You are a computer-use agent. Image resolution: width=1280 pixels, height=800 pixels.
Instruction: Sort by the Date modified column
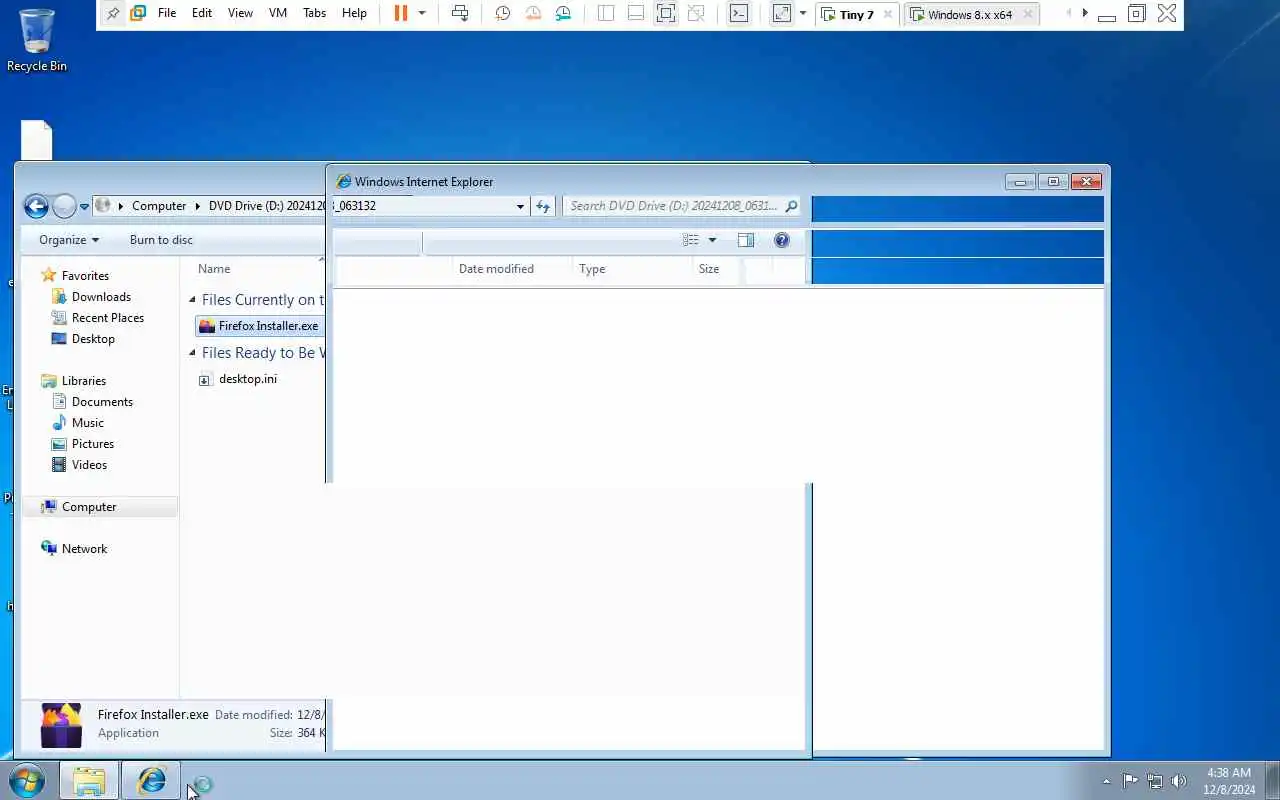[x=496, y=269]
